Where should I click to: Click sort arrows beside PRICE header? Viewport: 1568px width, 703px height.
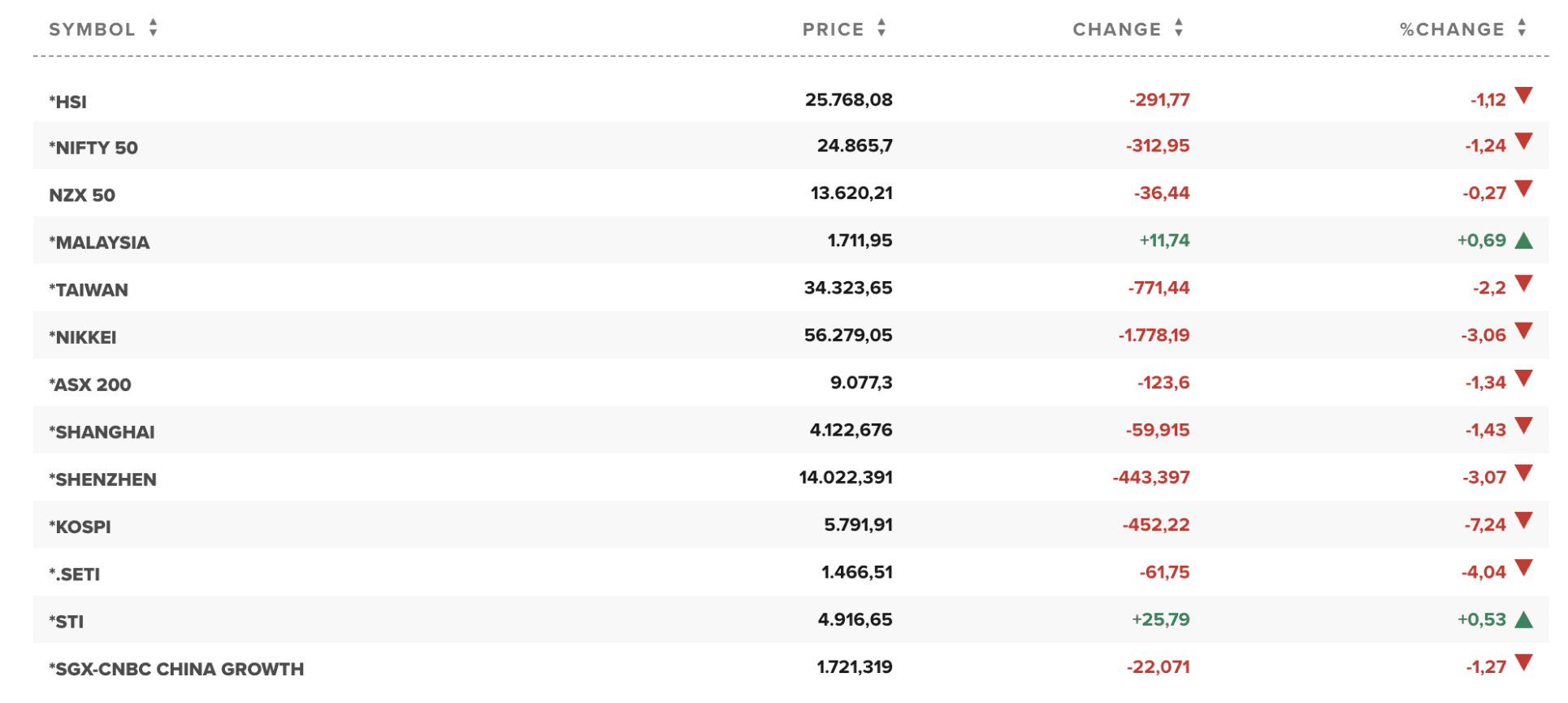pyautogui.click(x=881, y=28)
